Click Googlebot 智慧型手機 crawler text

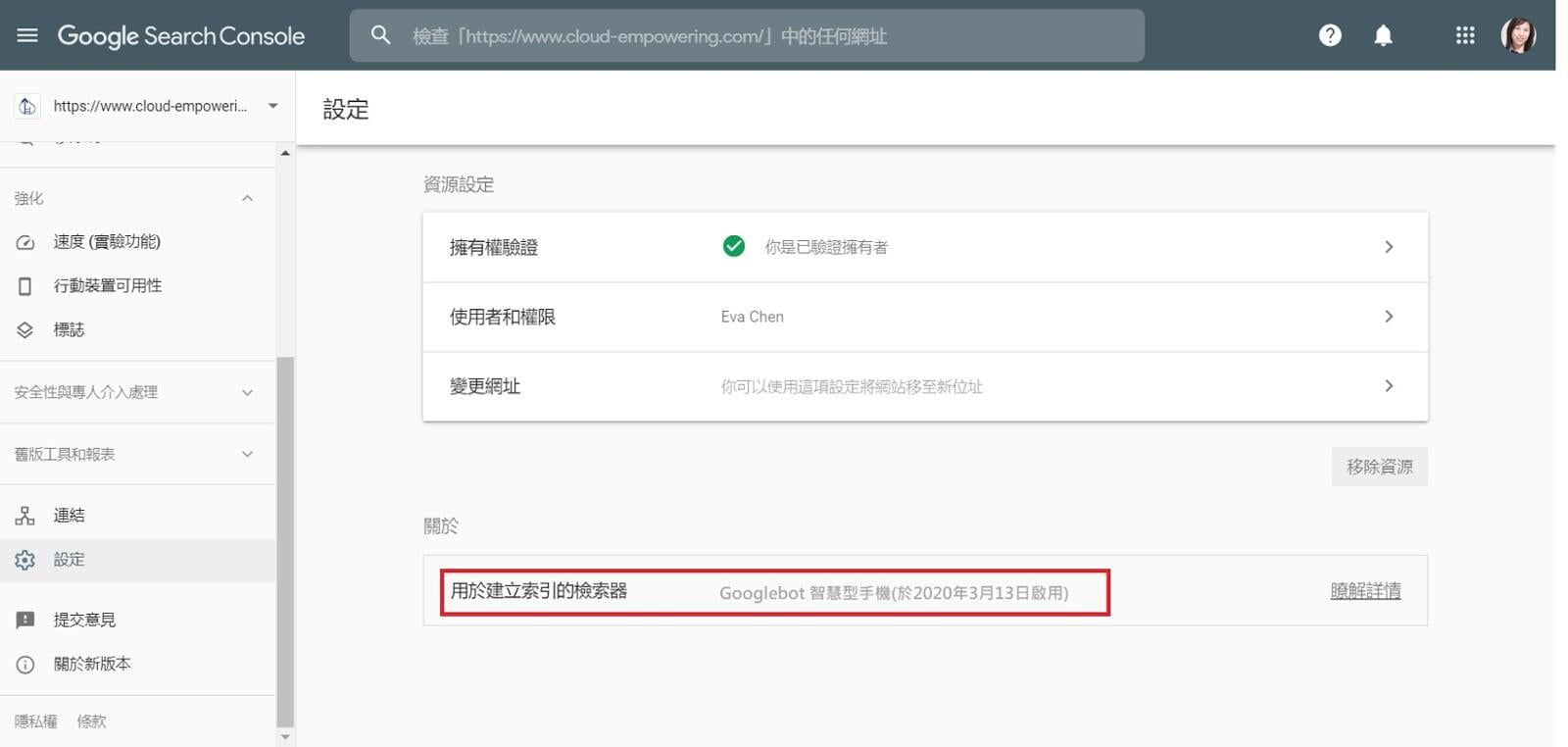click(894, 593)
